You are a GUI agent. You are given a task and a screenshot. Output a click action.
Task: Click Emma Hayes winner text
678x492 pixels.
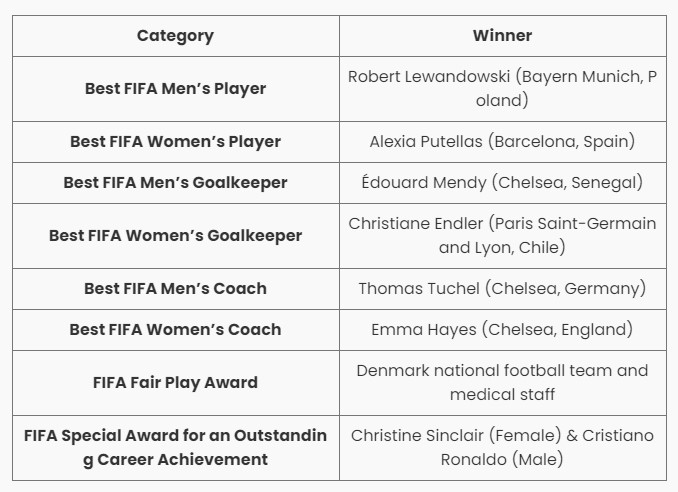[502, 330]
